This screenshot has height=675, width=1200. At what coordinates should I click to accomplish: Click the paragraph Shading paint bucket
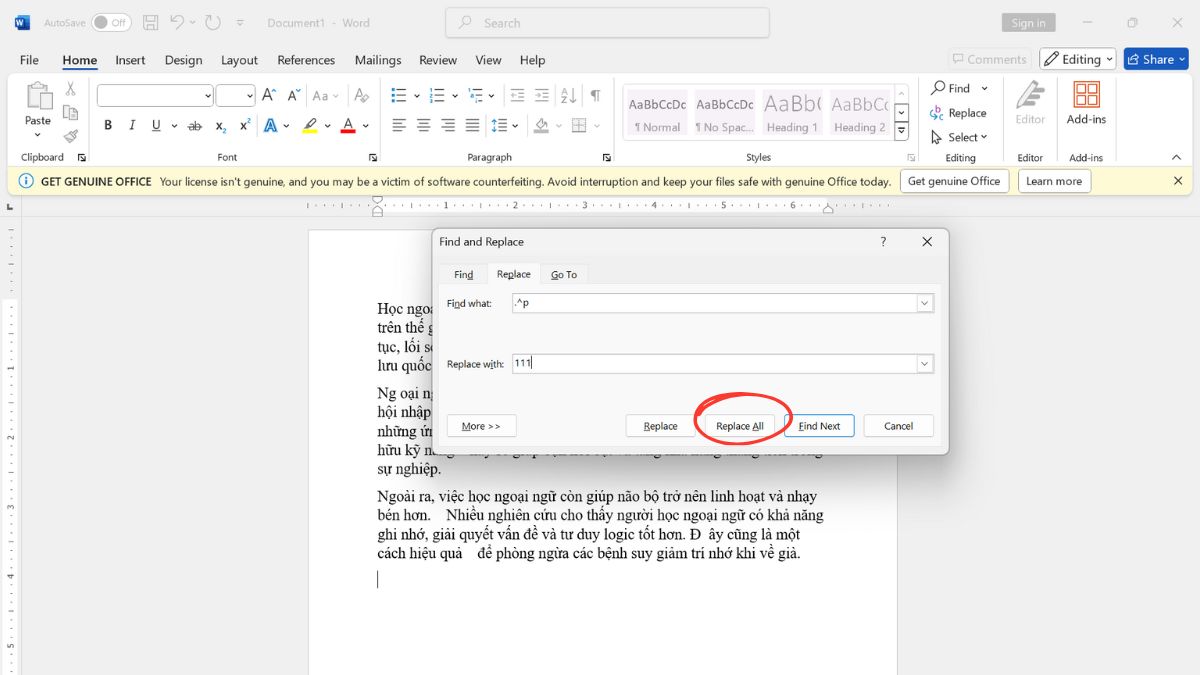541,126
